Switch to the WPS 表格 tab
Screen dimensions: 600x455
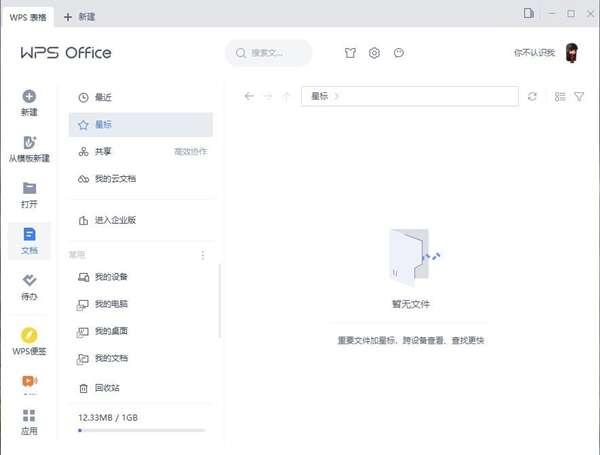[29, 16]
